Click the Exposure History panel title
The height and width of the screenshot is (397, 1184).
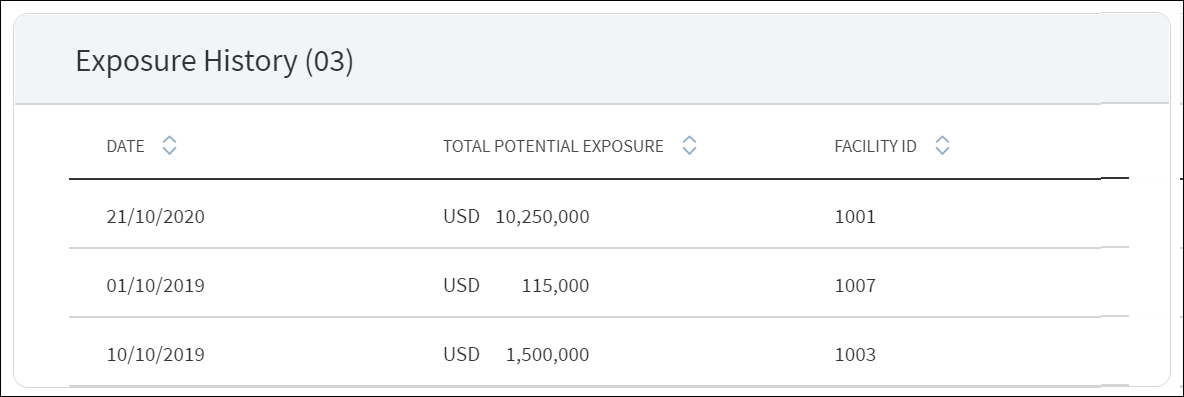click(214, 60)
